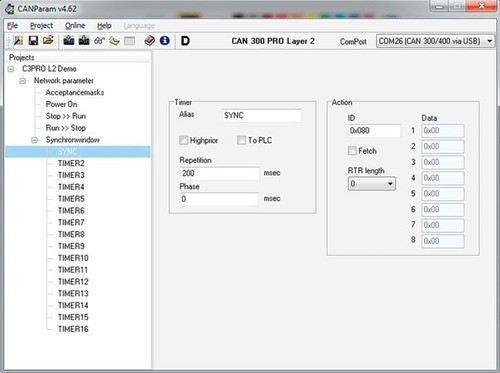Screen dimensions: 500x373
Task: Open the Help menu
Action: tap(104, 26)
